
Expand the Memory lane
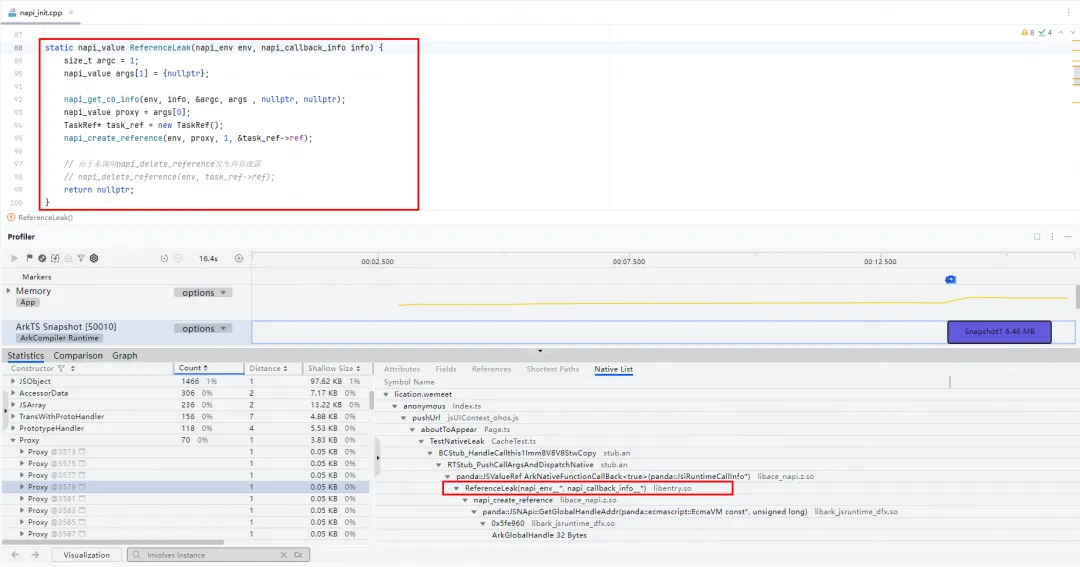(9, 291)
